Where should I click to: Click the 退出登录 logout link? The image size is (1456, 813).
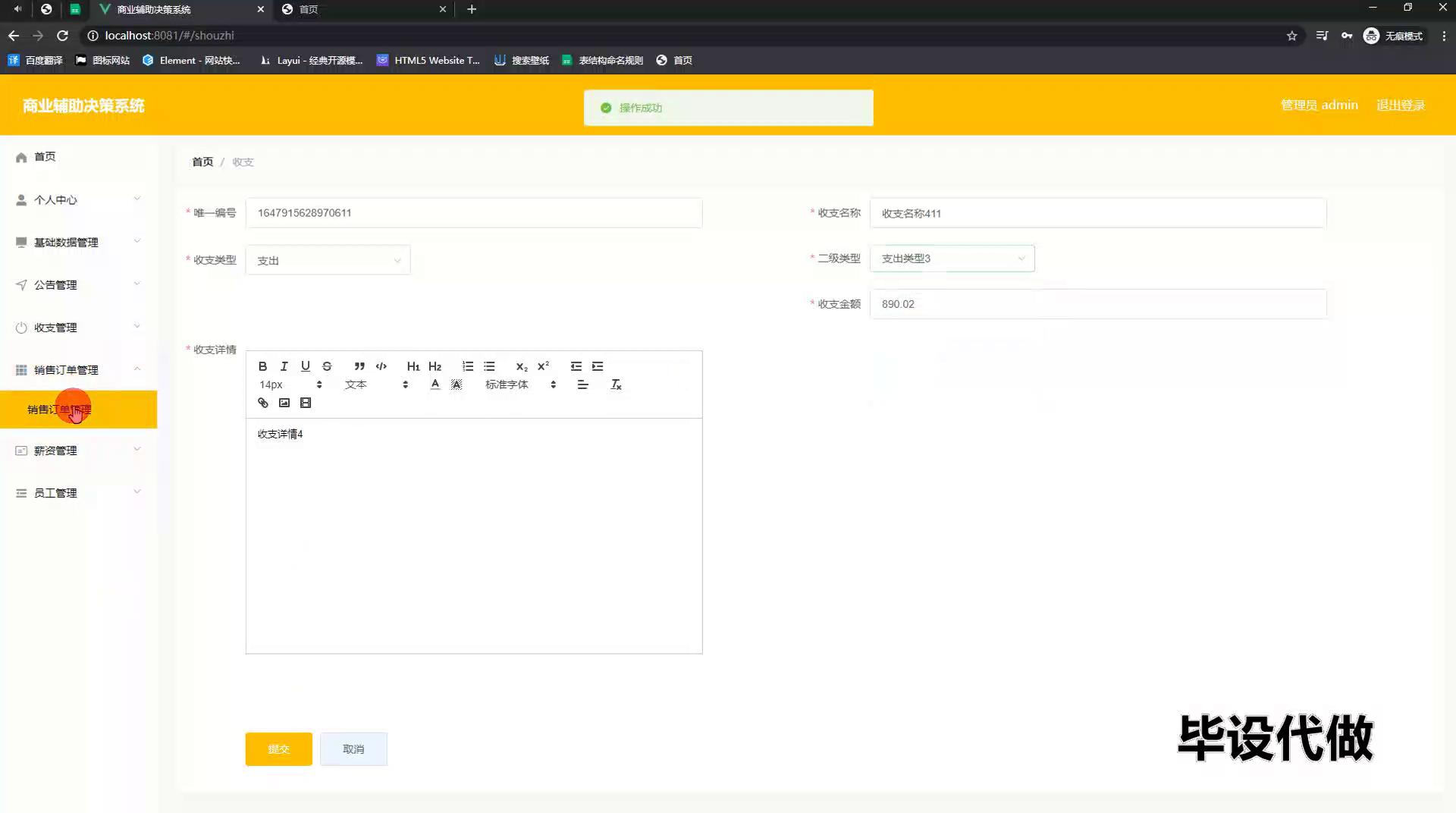(1400, 105)
